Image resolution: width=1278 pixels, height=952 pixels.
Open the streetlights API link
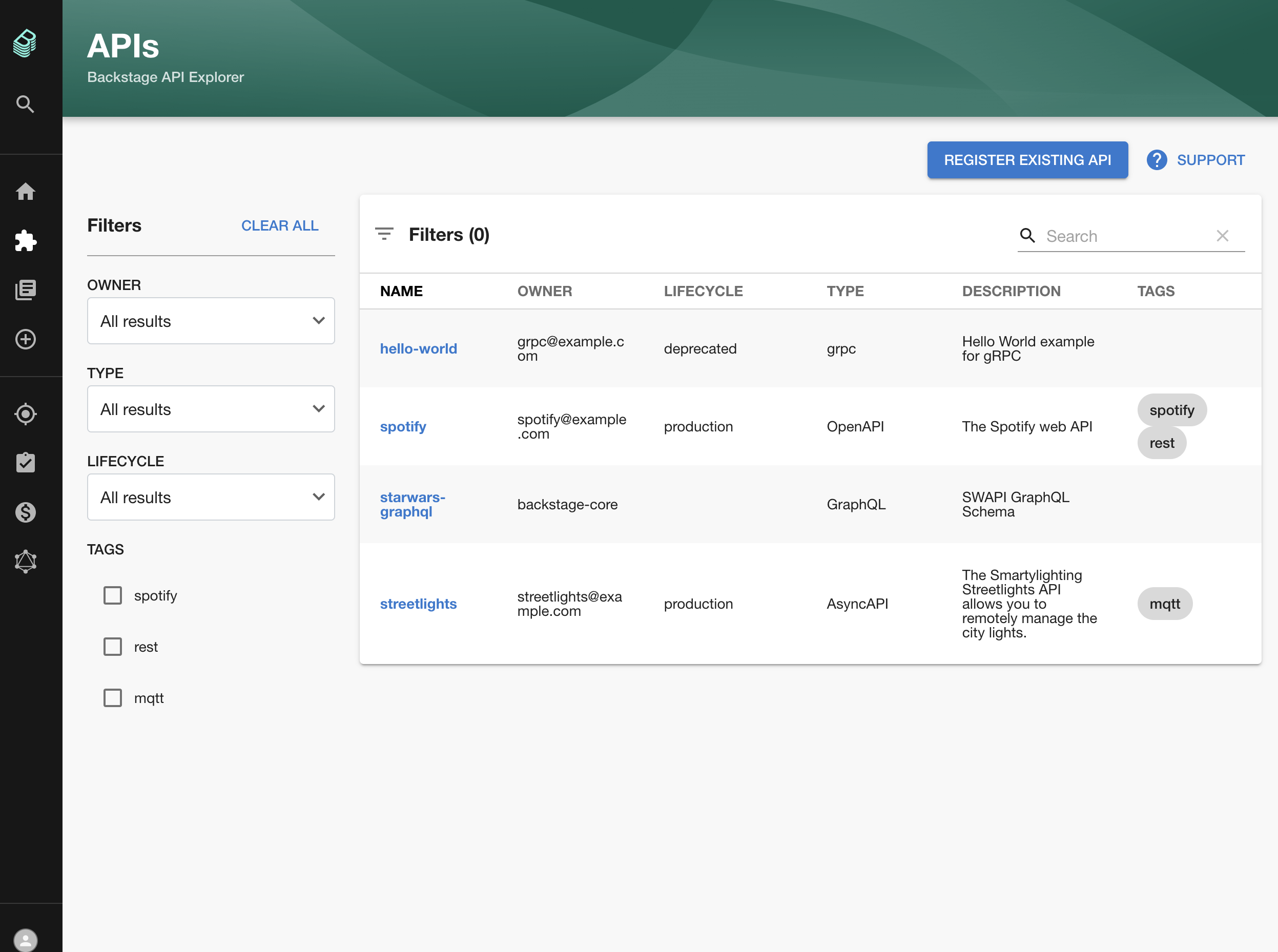click(x=418, y=604)
